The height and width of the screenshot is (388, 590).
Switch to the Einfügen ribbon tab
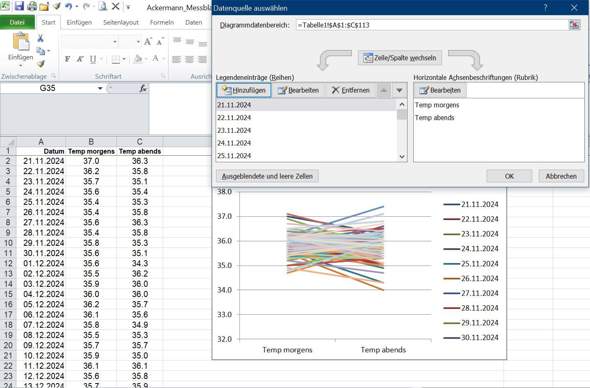[x=79, y=23]
